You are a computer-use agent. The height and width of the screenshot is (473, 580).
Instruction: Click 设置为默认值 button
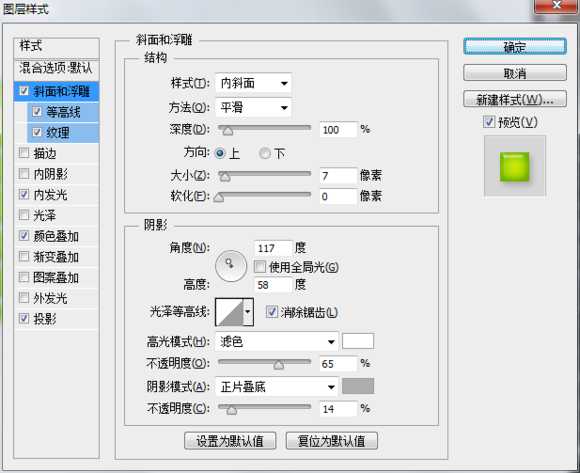230,441
